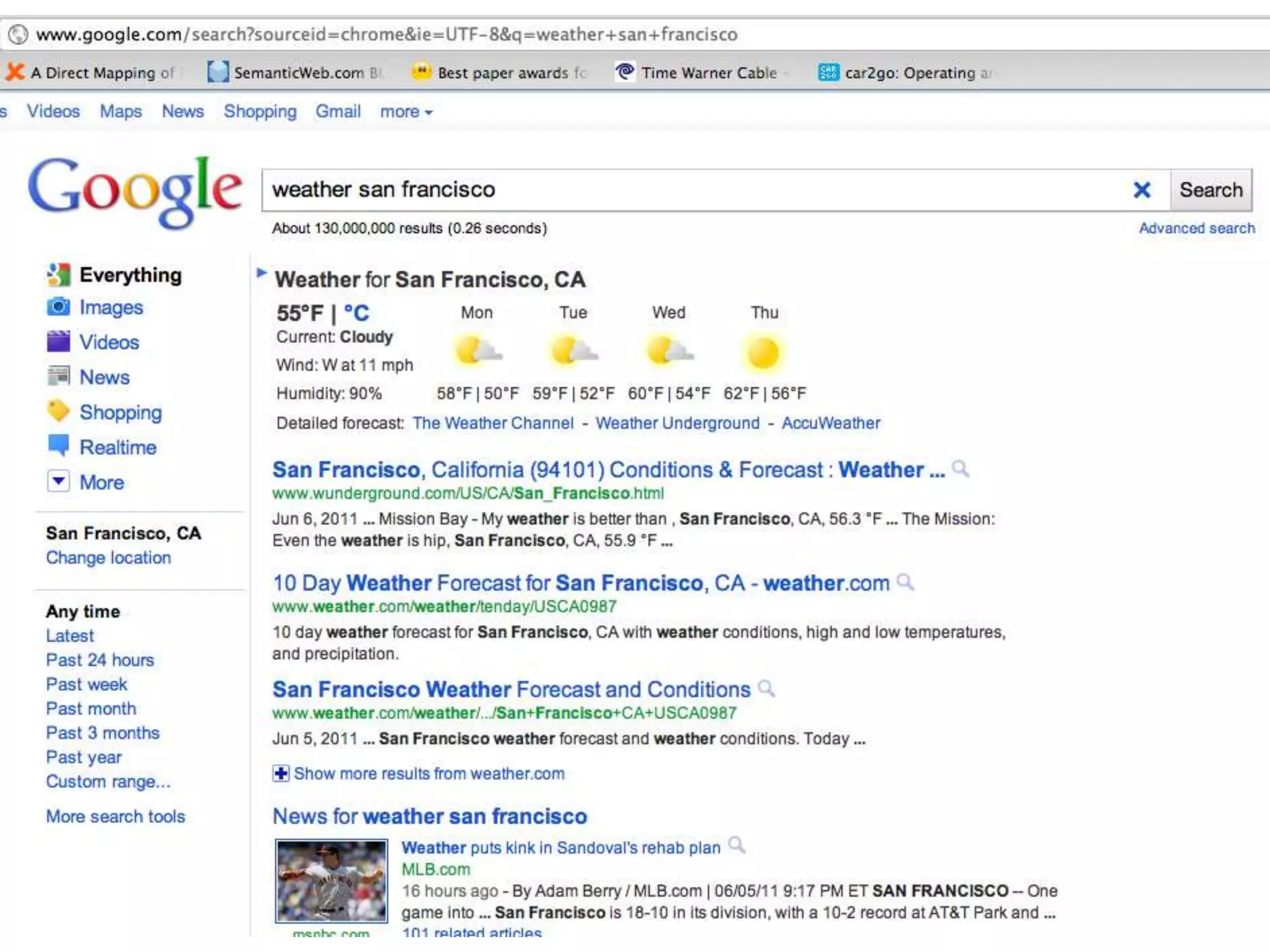Click magnifier preview icon beside Sandoval news result
Viewport: 1270px width, 952px height.
tap(736, 845)
